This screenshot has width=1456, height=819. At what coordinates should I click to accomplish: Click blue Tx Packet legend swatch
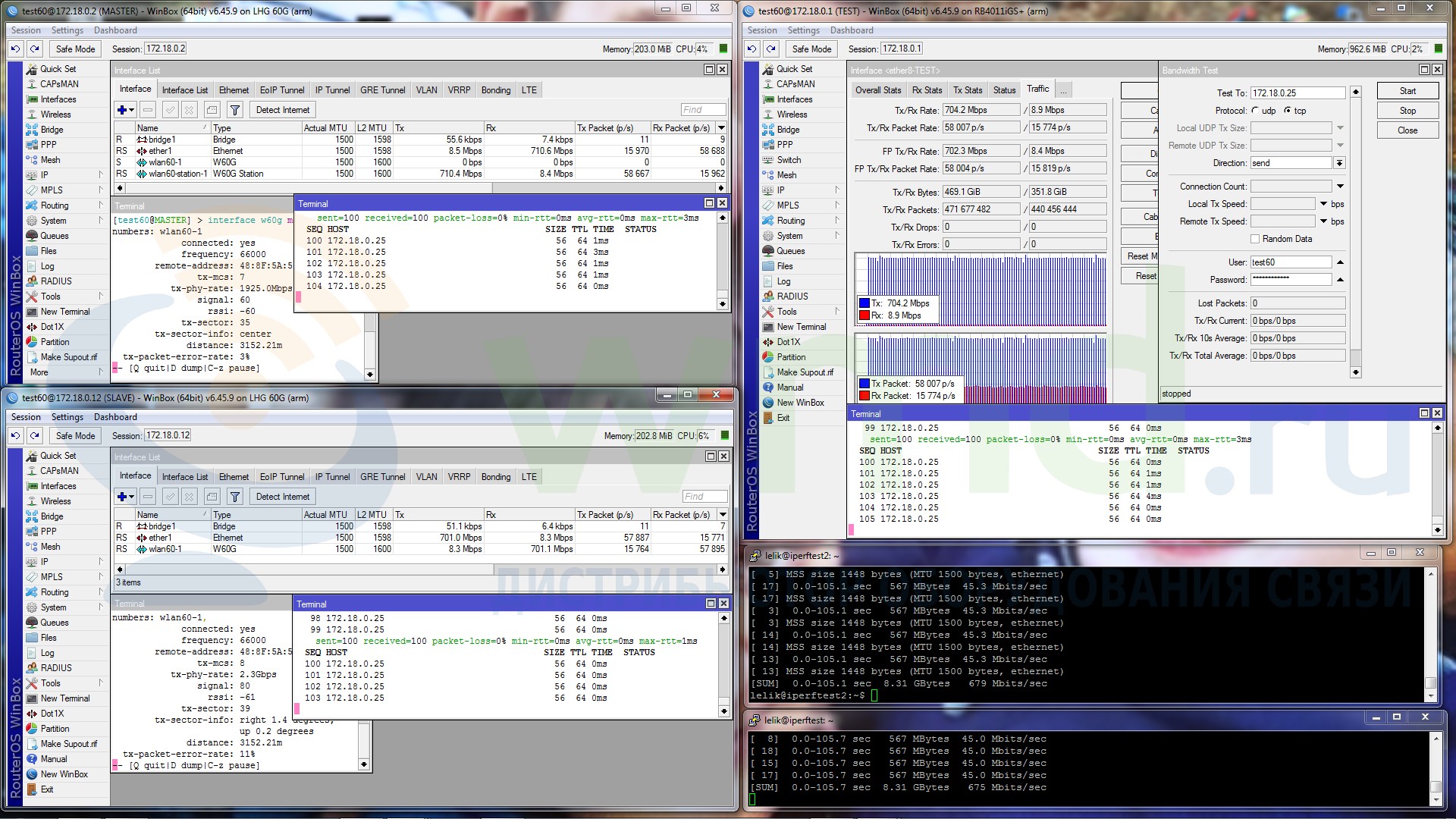pos(864,384)
